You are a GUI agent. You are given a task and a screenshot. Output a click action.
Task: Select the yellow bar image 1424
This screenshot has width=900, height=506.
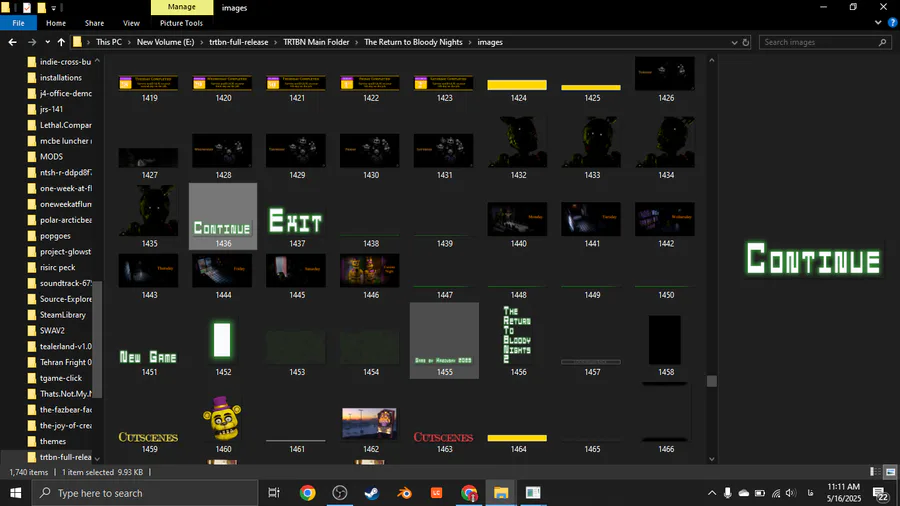click(x=518, y=86)
